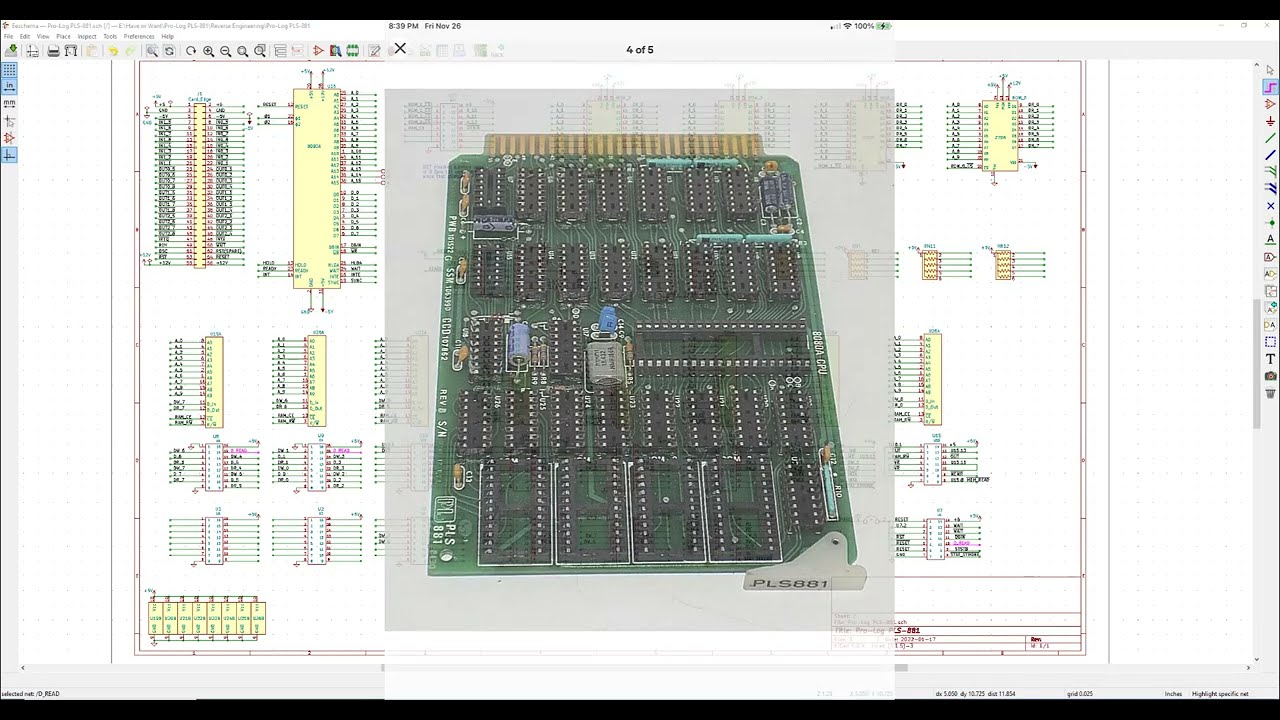Select the place junction tool
Screen dimensions: 1280x720
[1270, 223]
